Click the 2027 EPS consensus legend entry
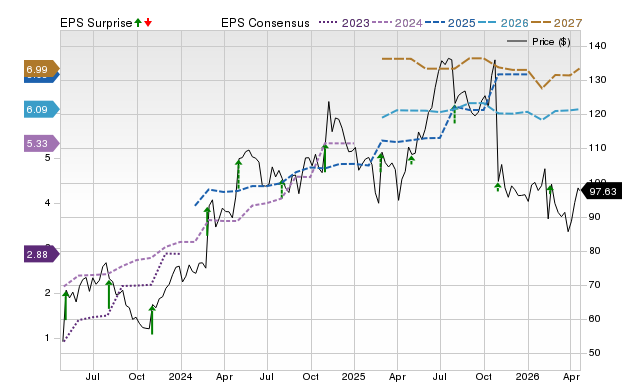The width and height of the screenshot is (640, 382). click(556, 23)
